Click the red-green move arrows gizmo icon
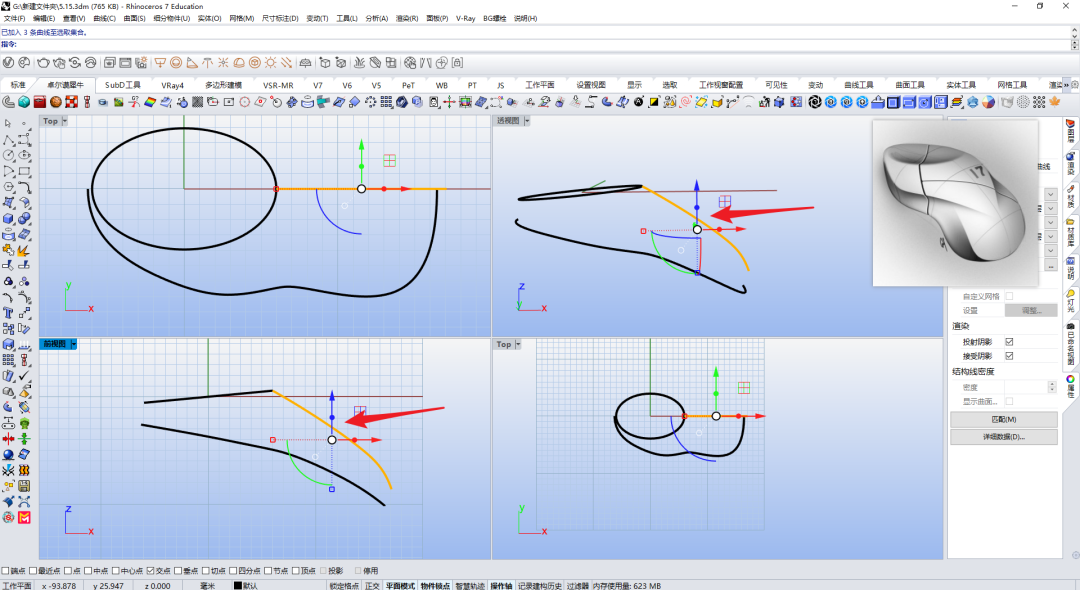This screenshot has width=1080, height=590. [449, 102]
